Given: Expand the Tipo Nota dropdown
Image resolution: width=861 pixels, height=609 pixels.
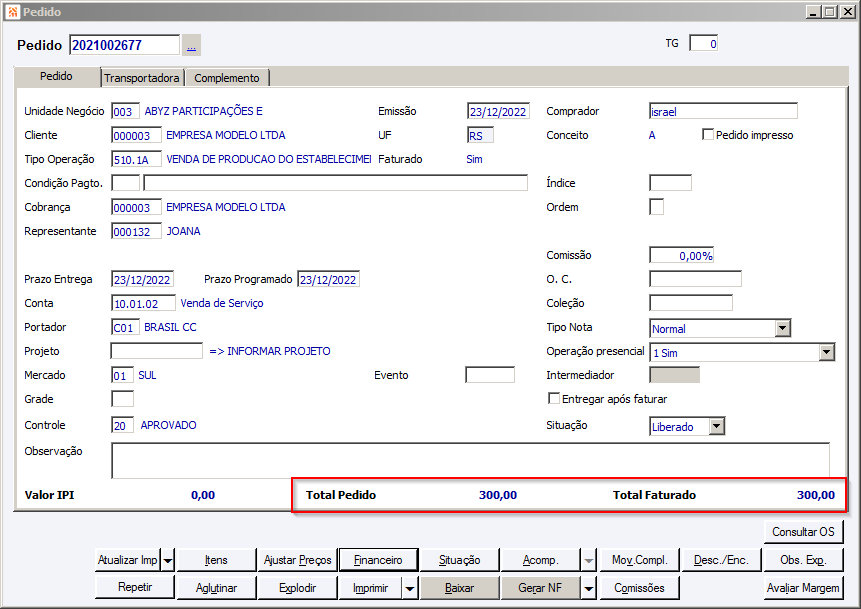Looking at the screenshot, I should click(x=783, y=328).
